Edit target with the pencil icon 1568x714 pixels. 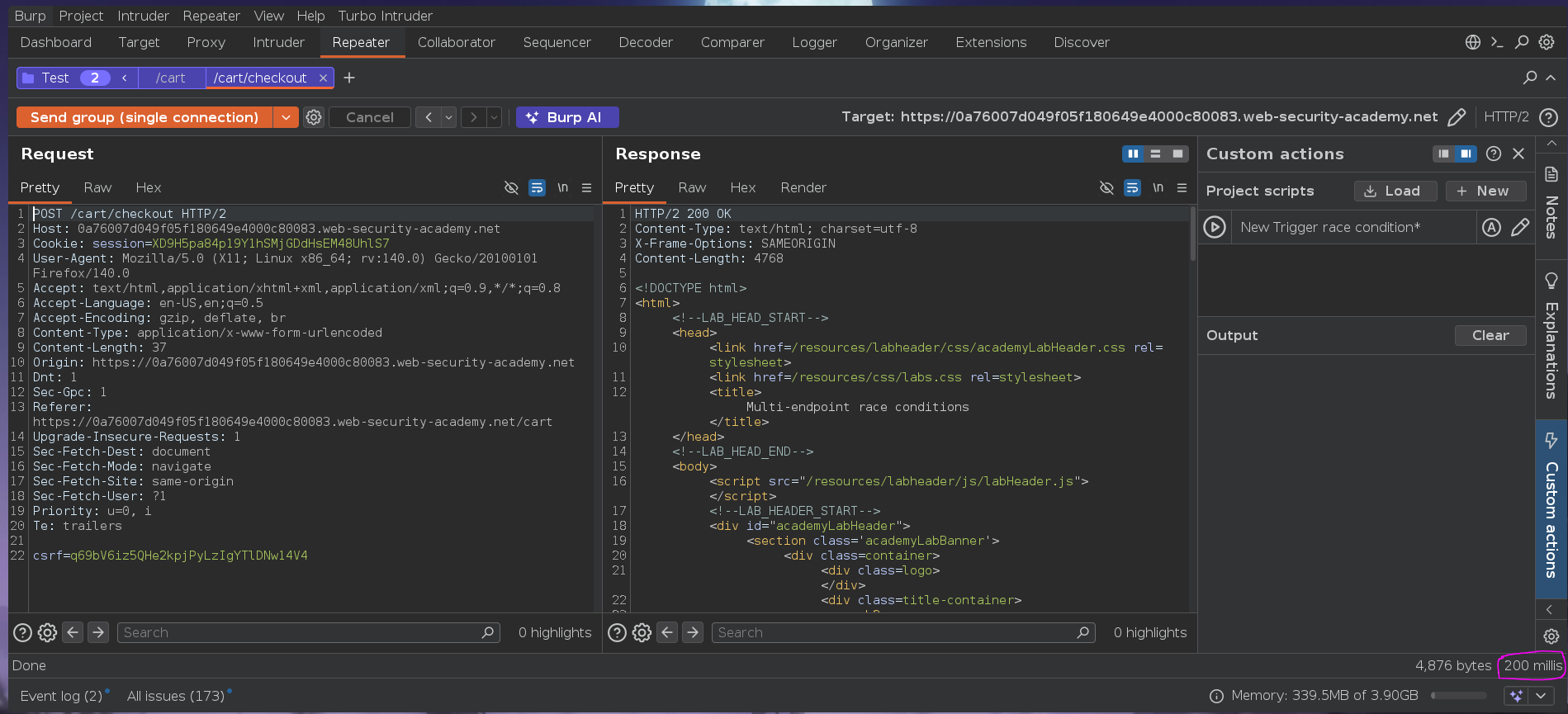(1457, 117)
